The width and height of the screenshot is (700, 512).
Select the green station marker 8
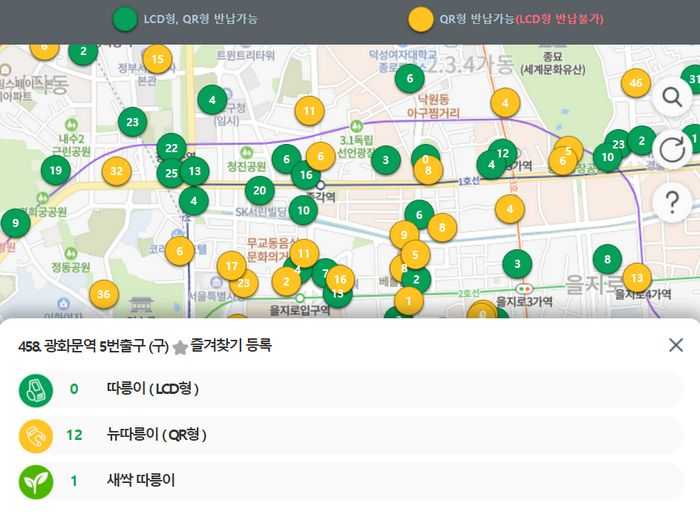[607, 259]
